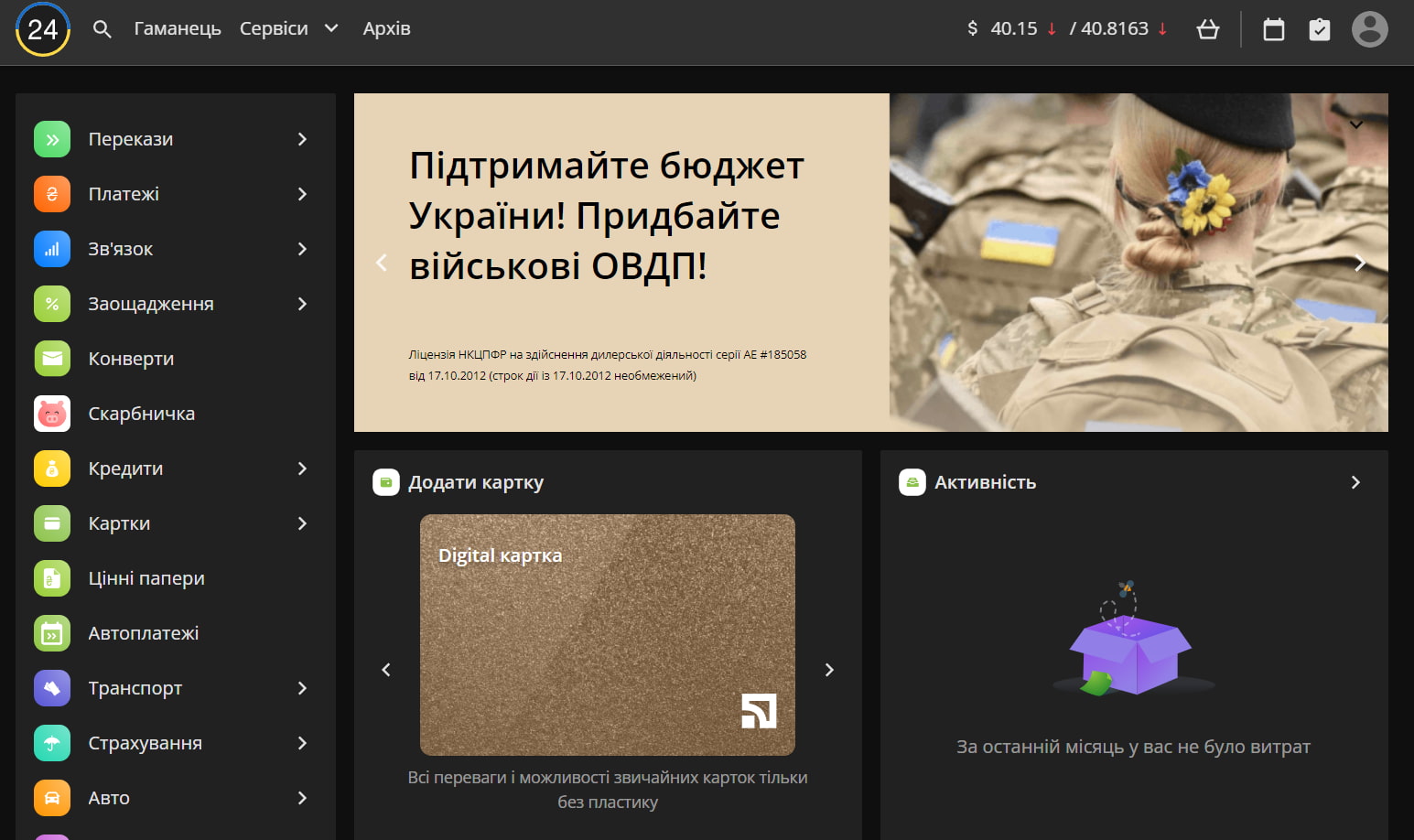The width and height of the screenshot is (1414, 840).
Task: Collapse the banner with top-right chevron
Action: pos(1356,124)
